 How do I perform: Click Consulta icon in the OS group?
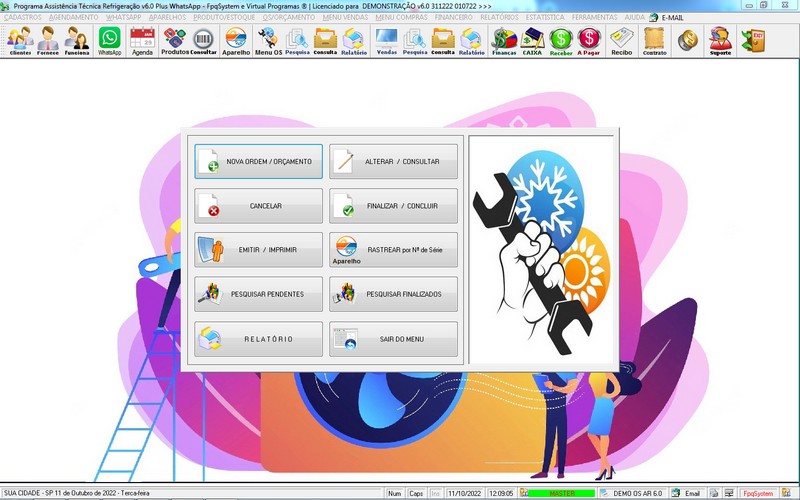[x=325, y=41]
